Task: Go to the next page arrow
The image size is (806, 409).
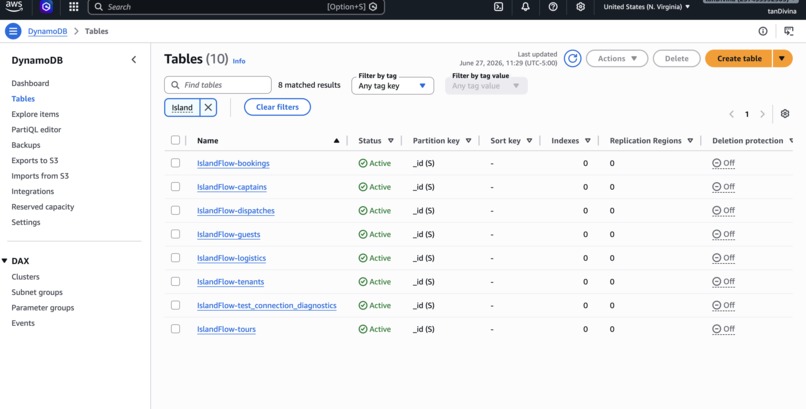Action: click(762, 114)
